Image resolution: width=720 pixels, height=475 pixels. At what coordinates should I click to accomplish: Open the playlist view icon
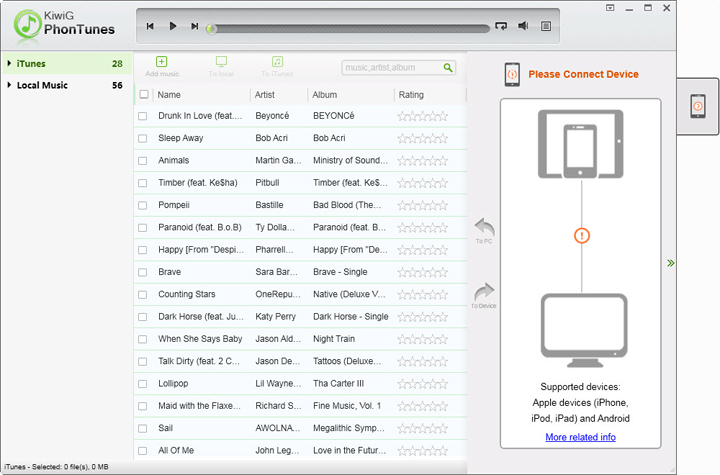546,26
